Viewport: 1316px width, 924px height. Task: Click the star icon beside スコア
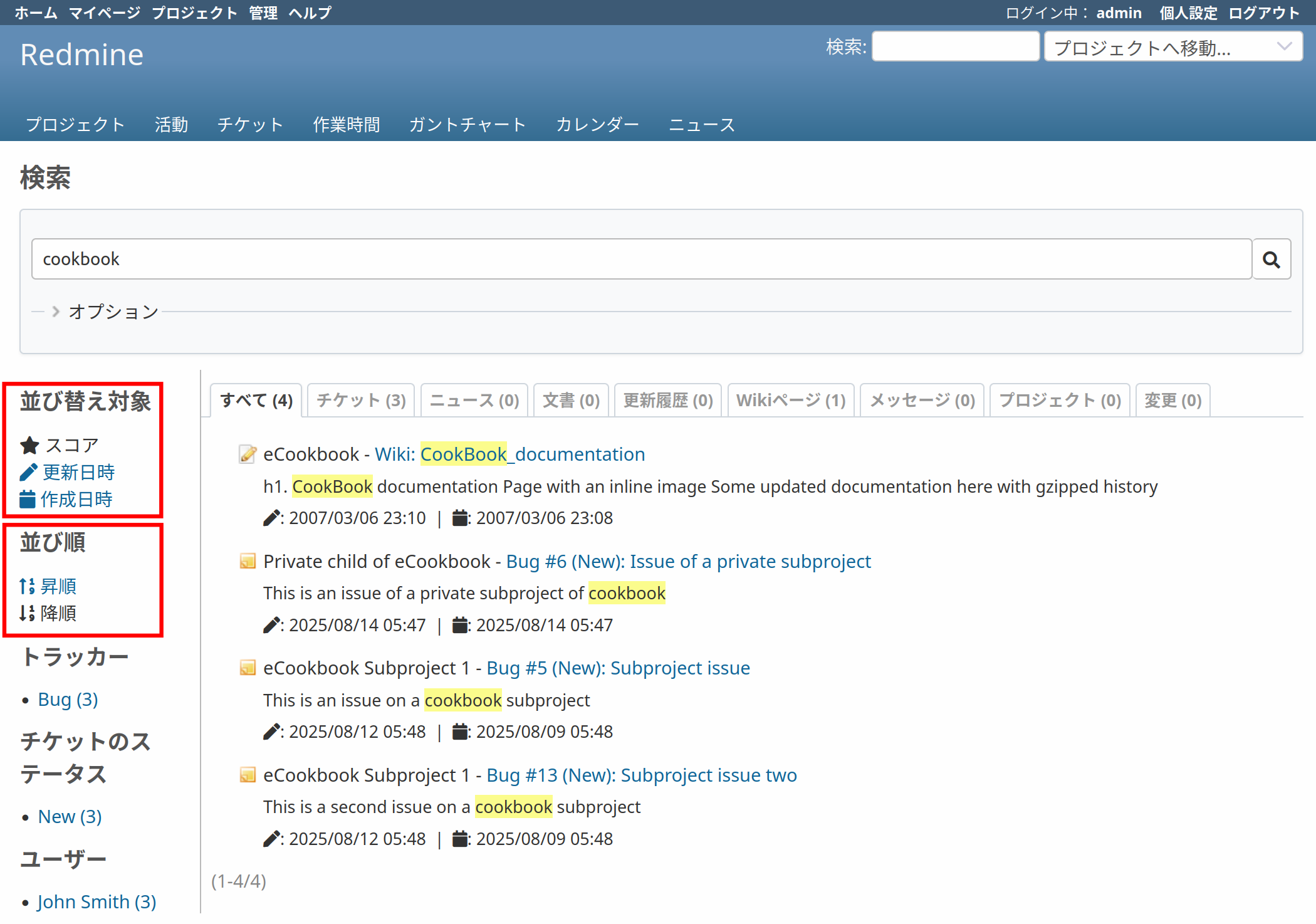pyautogui.click(x=29, y=445)
